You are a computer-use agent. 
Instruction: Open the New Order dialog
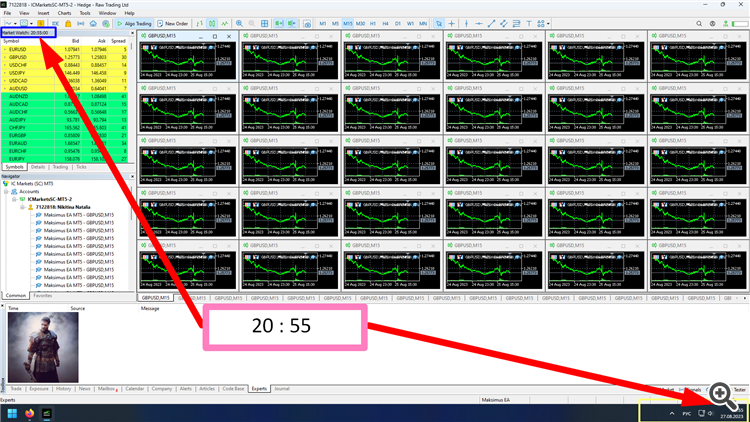173,23
